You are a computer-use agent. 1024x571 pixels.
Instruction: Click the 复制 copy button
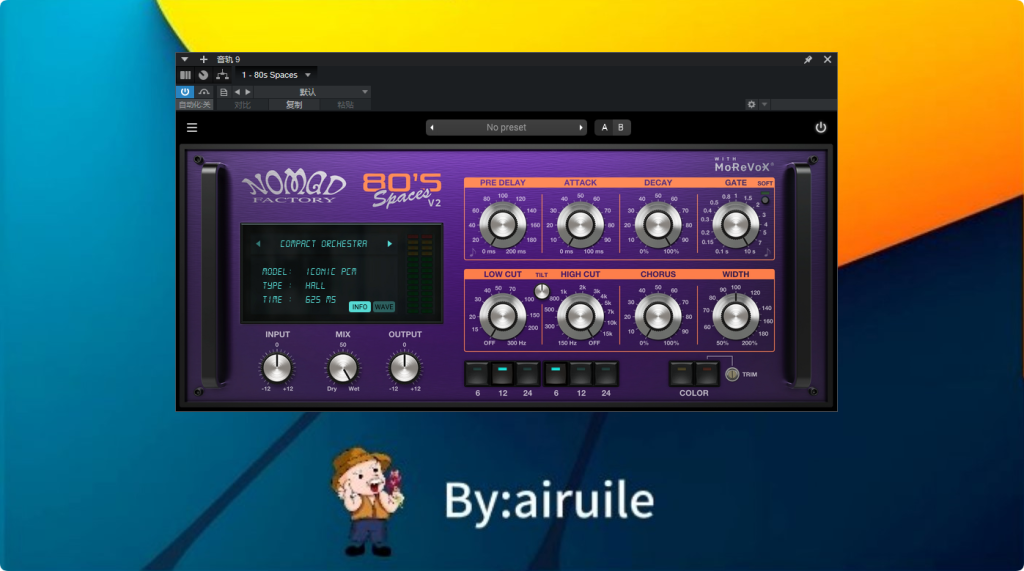(294, 105)
